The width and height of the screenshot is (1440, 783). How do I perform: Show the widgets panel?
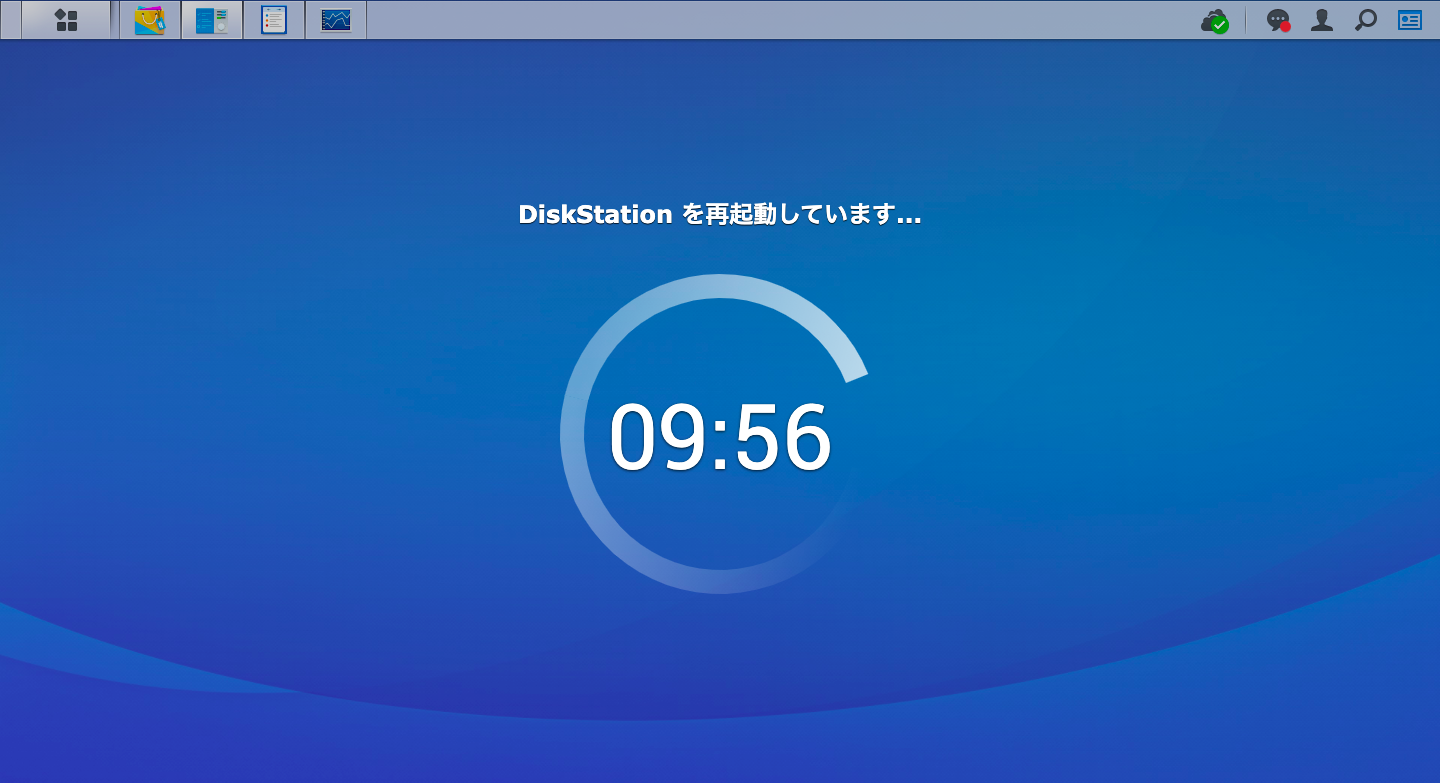tap(1410, 20)
